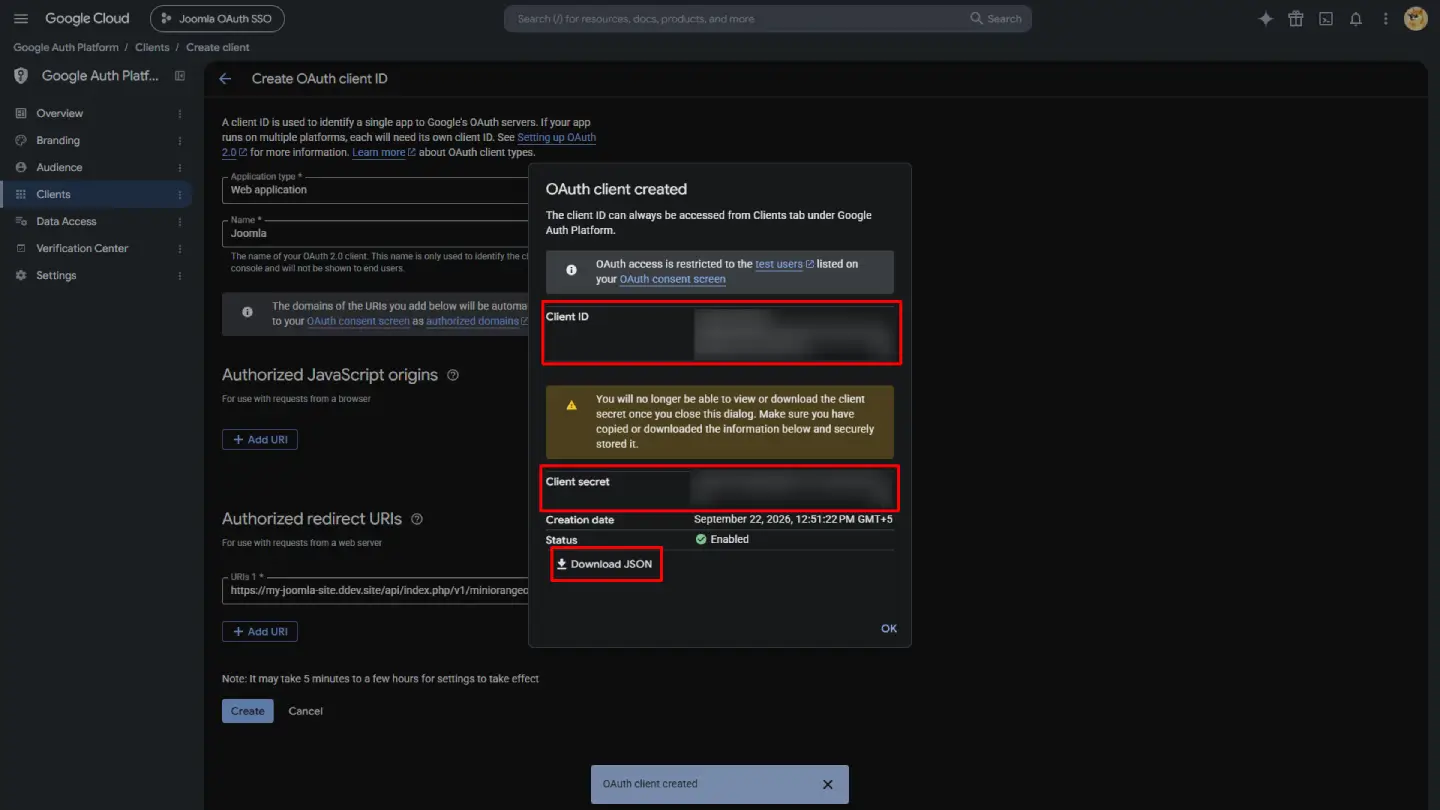Focus the top search bar field
Viewport: 1440px width, 810px height.
(x=767, y=19)
